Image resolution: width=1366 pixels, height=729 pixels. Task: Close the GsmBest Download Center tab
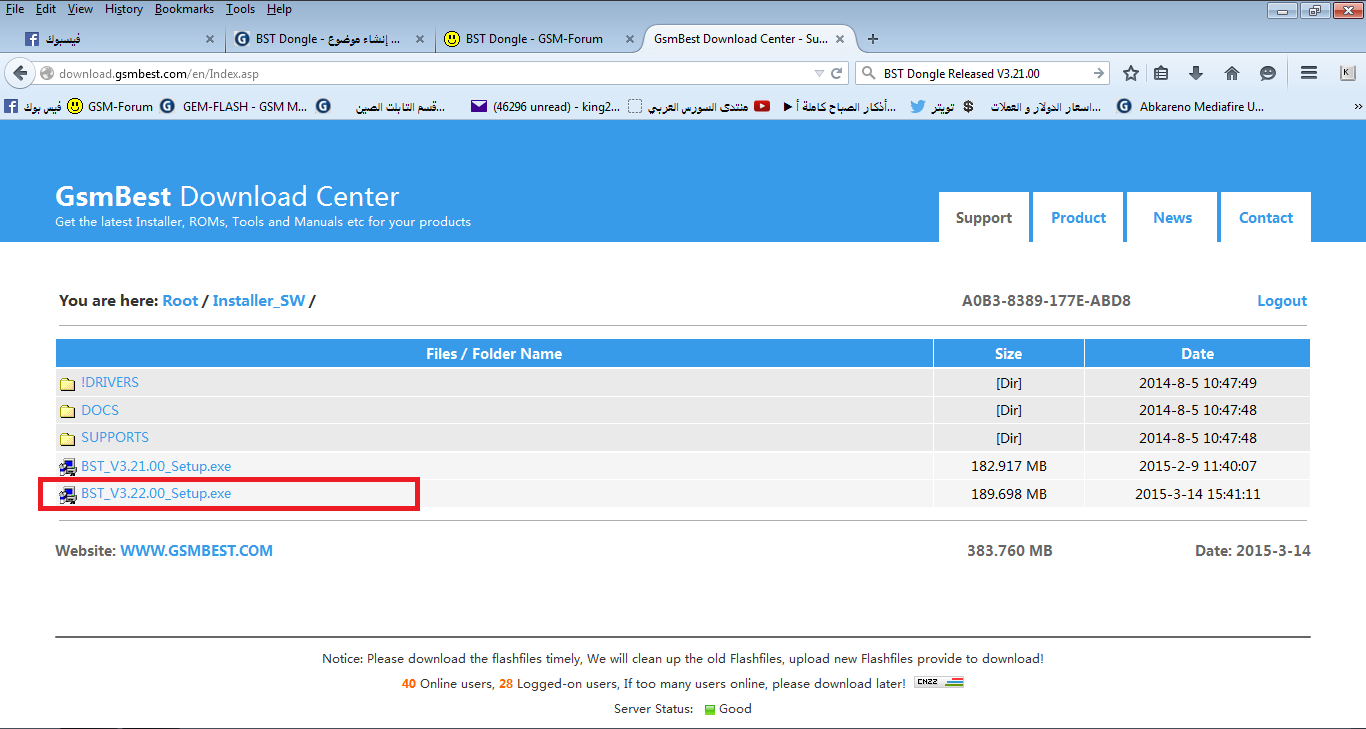840,39
